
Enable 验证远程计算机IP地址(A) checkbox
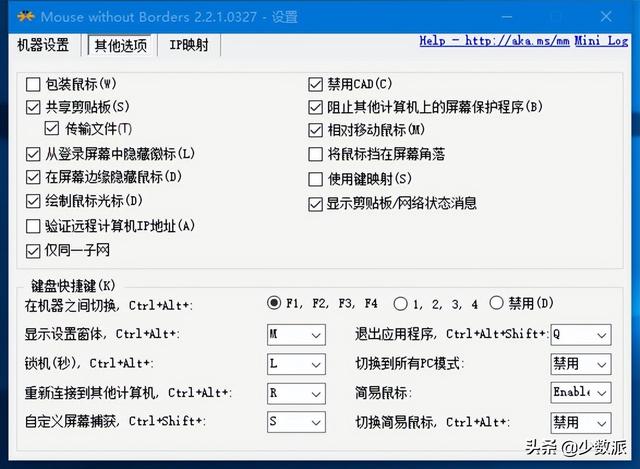pos(33,226)
